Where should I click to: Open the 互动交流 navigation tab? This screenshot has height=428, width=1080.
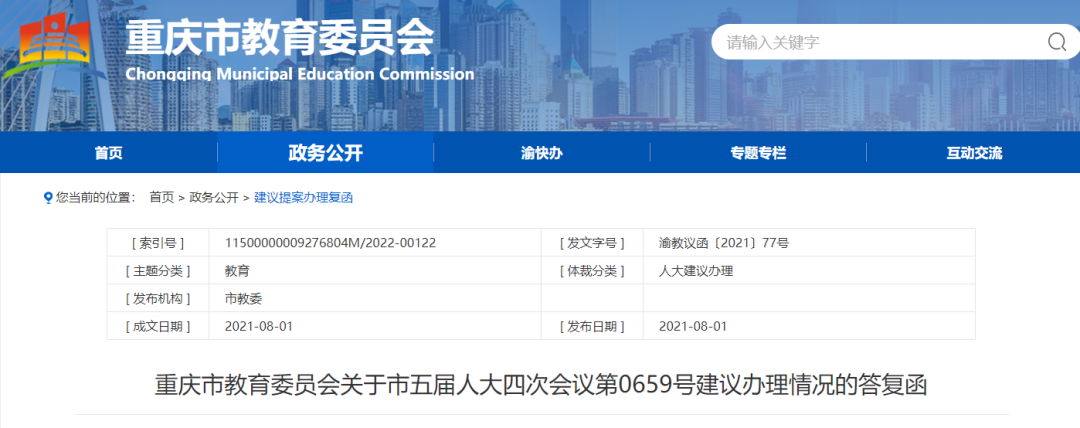tap(973, 153)
